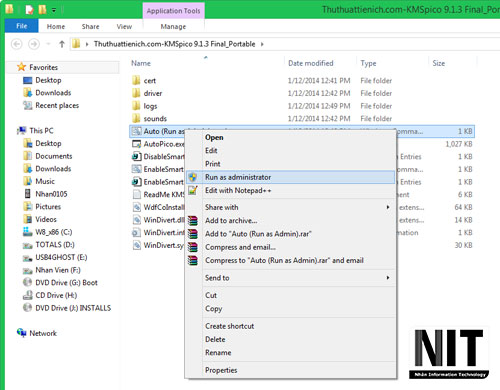
Task: Click chevron before folder name in address bar
Action: coord(87,44)
